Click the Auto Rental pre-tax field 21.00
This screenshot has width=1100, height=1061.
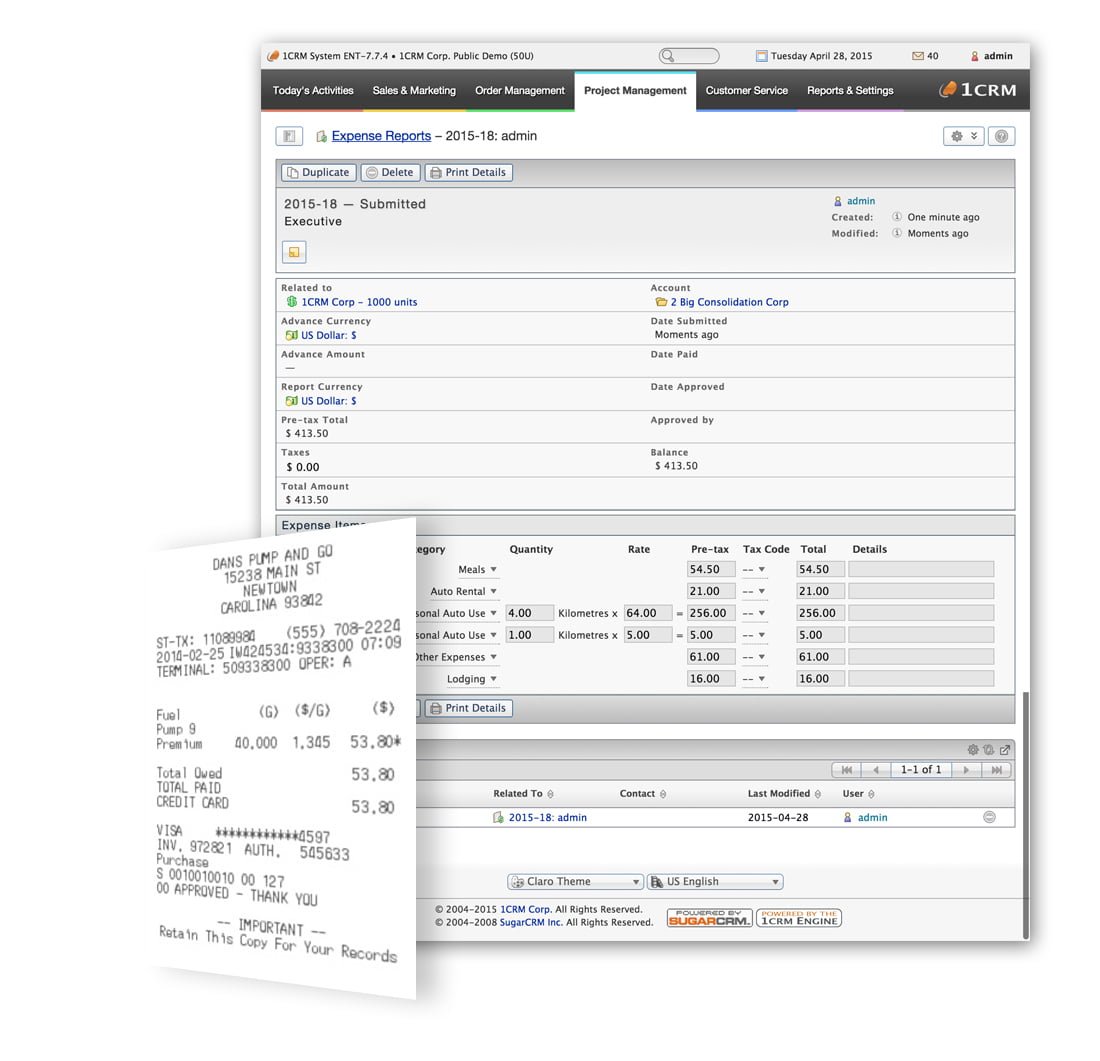click(x=711, y=592)
